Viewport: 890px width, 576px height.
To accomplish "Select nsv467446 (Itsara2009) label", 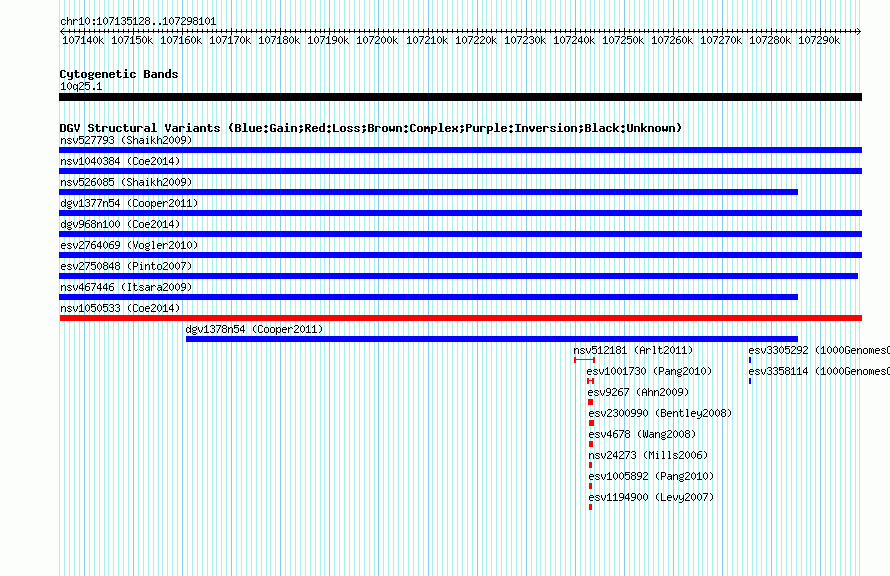I will click(126, 287).
